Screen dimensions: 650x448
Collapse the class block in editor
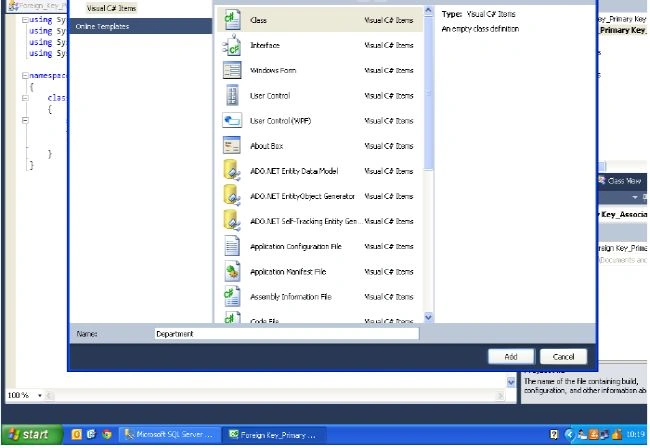[25, 98]
